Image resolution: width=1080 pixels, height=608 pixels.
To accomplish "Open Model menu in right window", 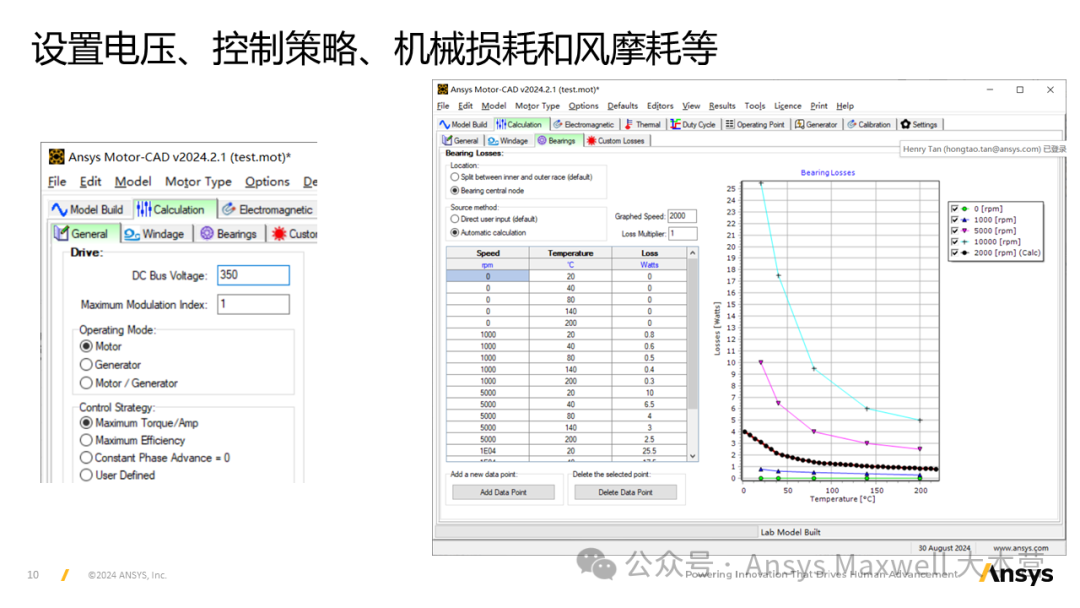I will pos(493,106).
